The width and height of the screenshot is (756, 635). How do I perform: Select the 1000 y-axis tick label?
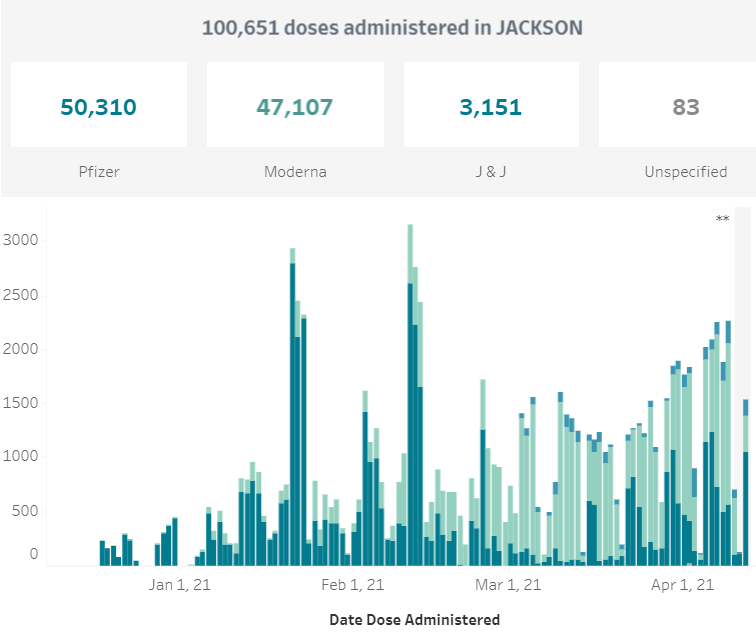pyautogui.click(x=20, y=457)
